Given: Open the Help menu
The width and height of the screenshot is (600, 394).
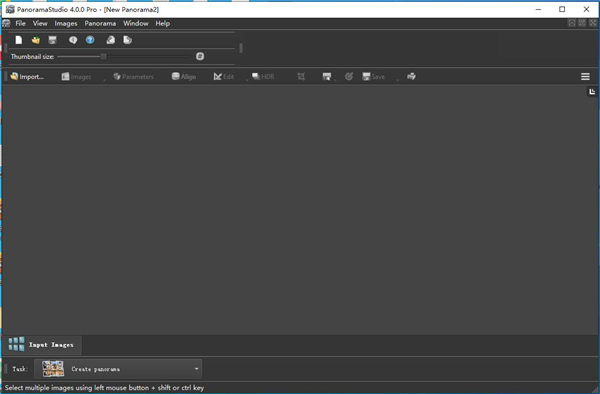Looking at the screenshot, I should 163,23.
